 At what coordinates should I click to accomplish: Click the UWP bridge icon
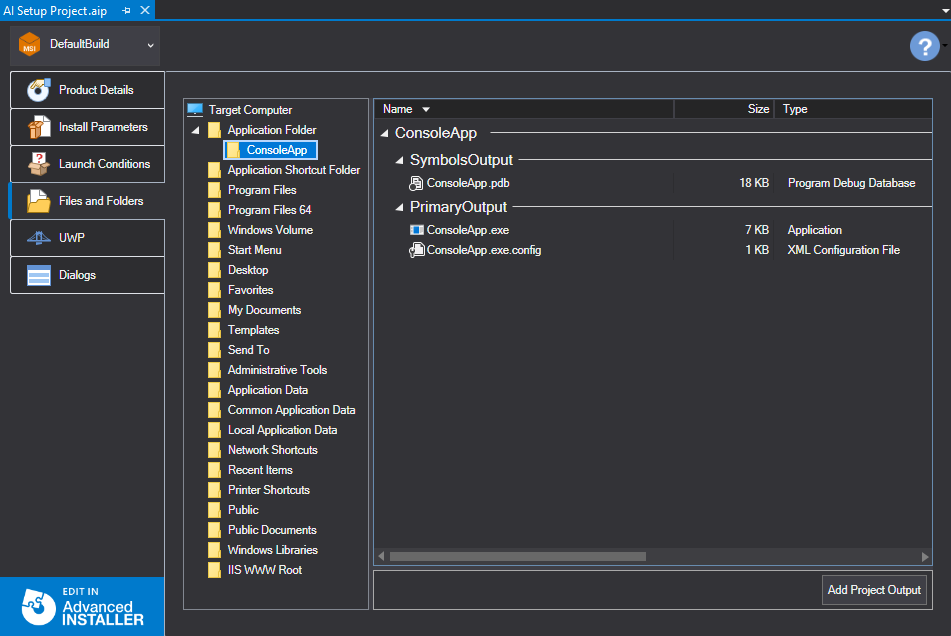pos(39,238)
